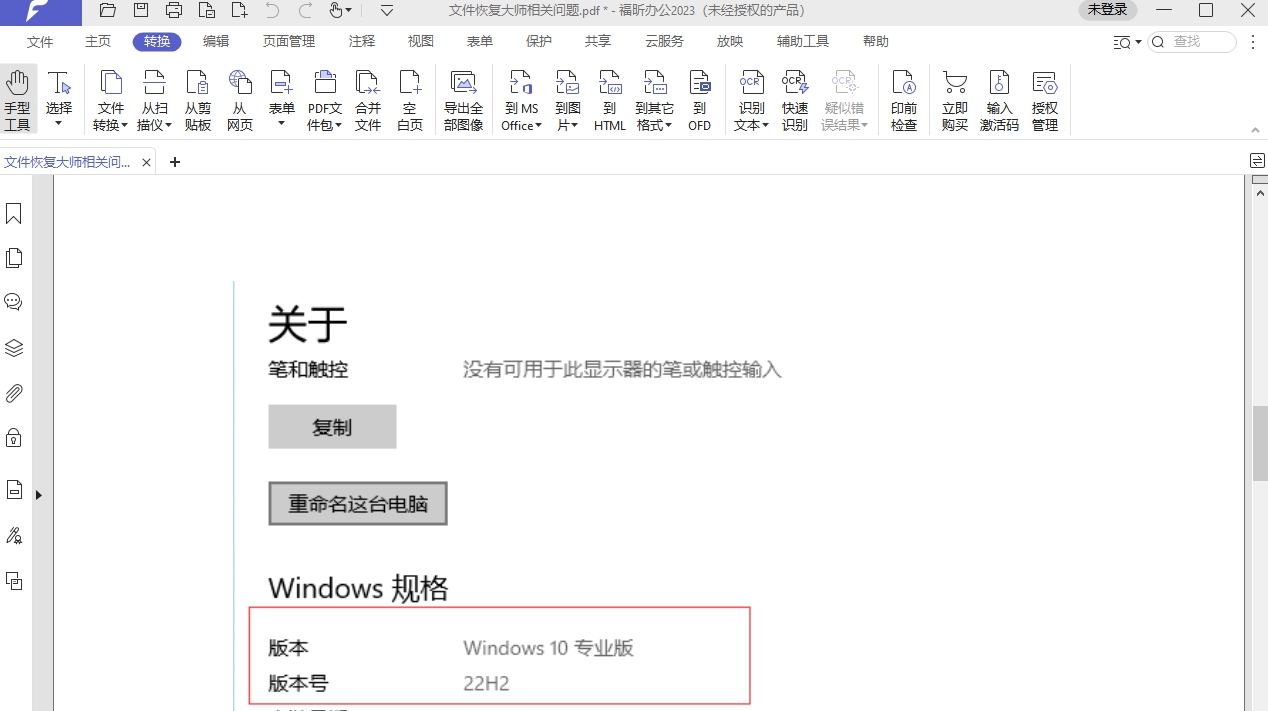Viewport: 1268px width, 711px height.
Task: Click the Redo arrow in title bar
Action: tap(306, 11)
